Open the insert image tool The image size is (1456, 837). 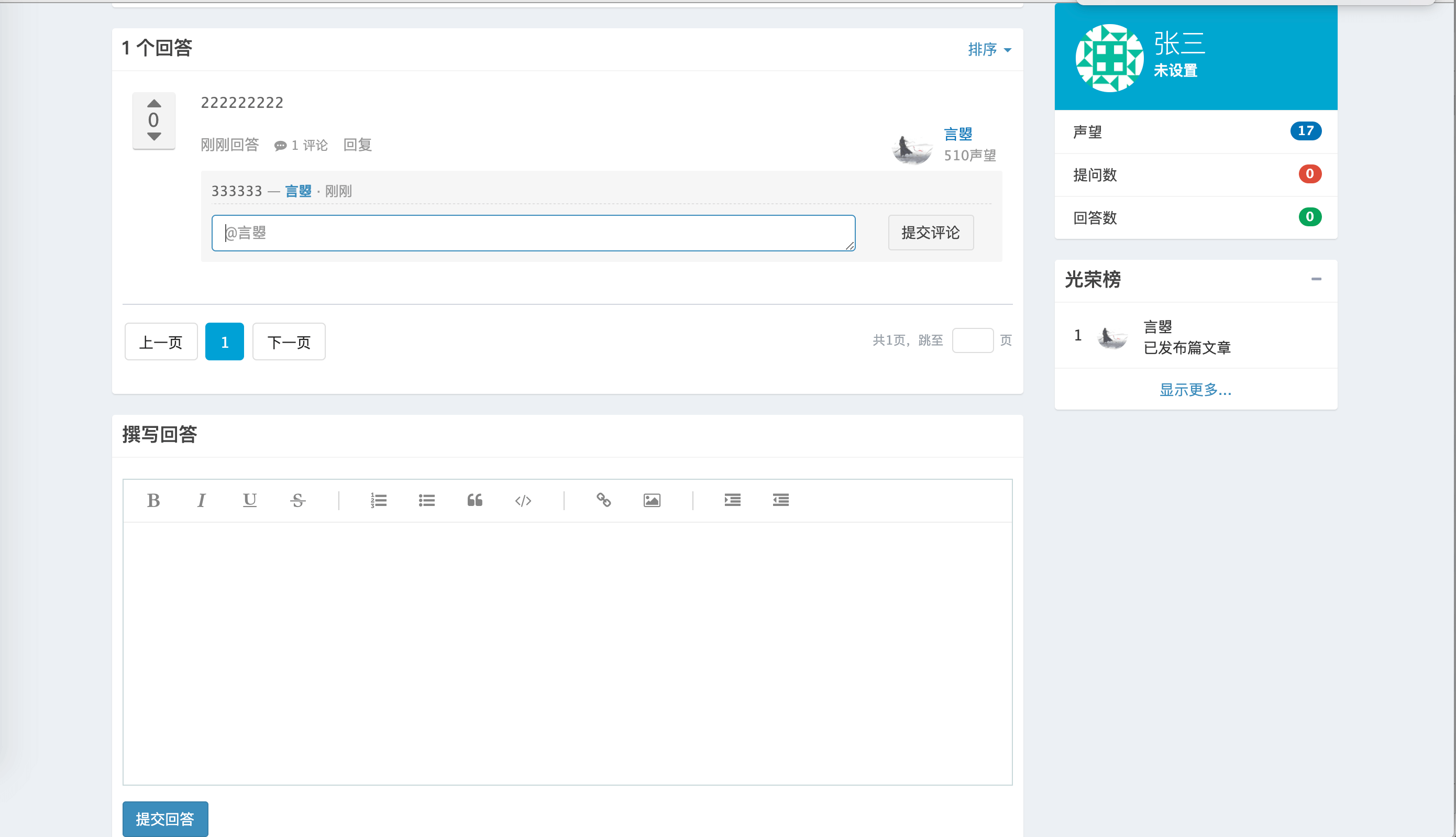pyautogui.click(x=653, y=501)
